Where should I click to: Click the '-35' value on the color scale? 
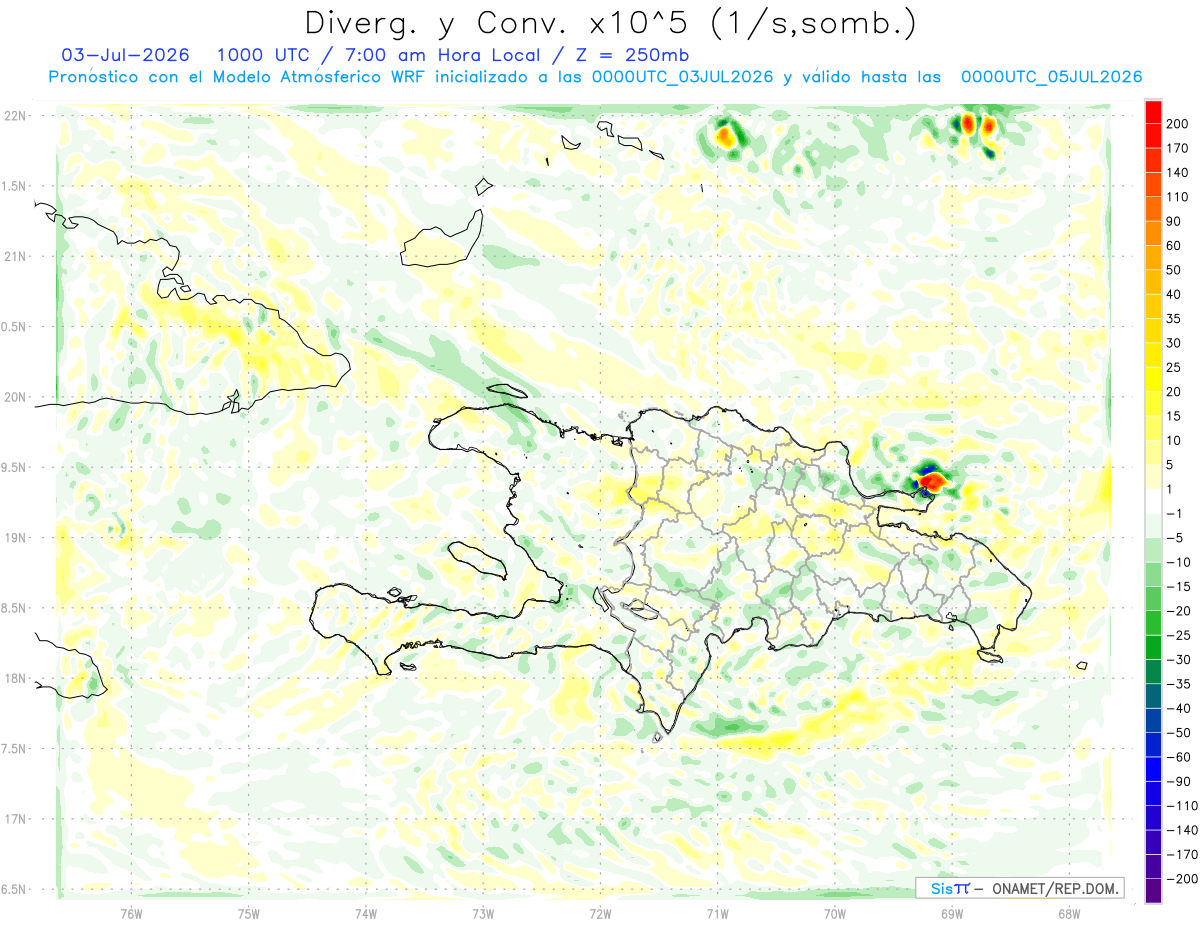tap(1178, 684)
